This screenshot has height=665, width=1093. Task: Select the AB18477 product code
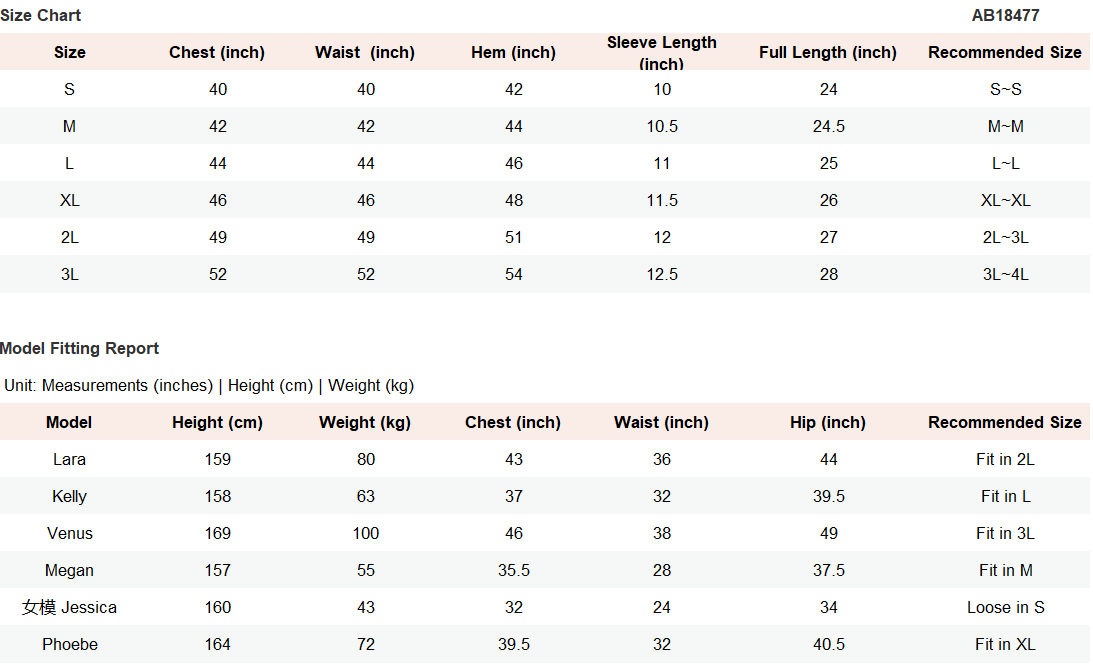click(1005, 16)
